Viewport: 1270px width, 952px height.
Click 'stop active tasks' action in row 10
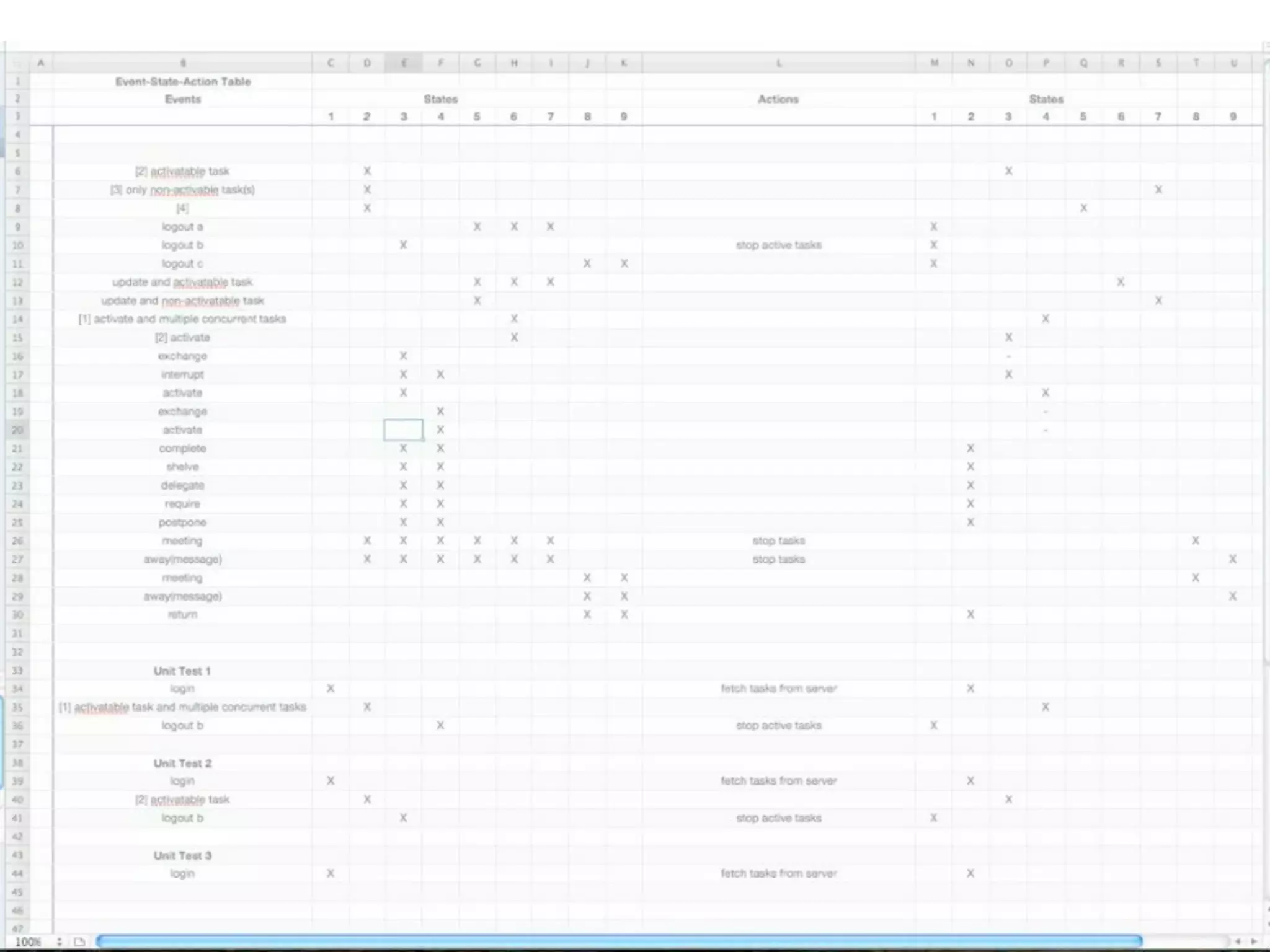point(779,245)
